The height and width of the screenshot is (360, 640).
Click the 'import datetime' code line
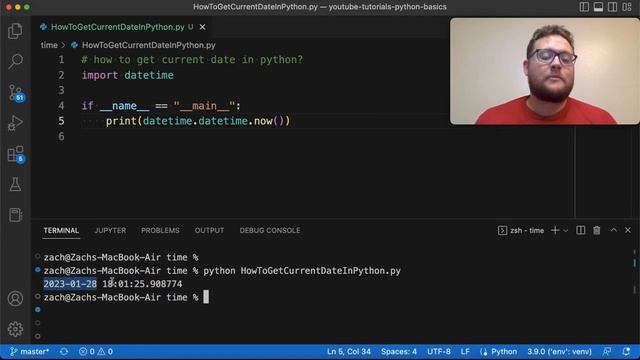click(127, 75)
